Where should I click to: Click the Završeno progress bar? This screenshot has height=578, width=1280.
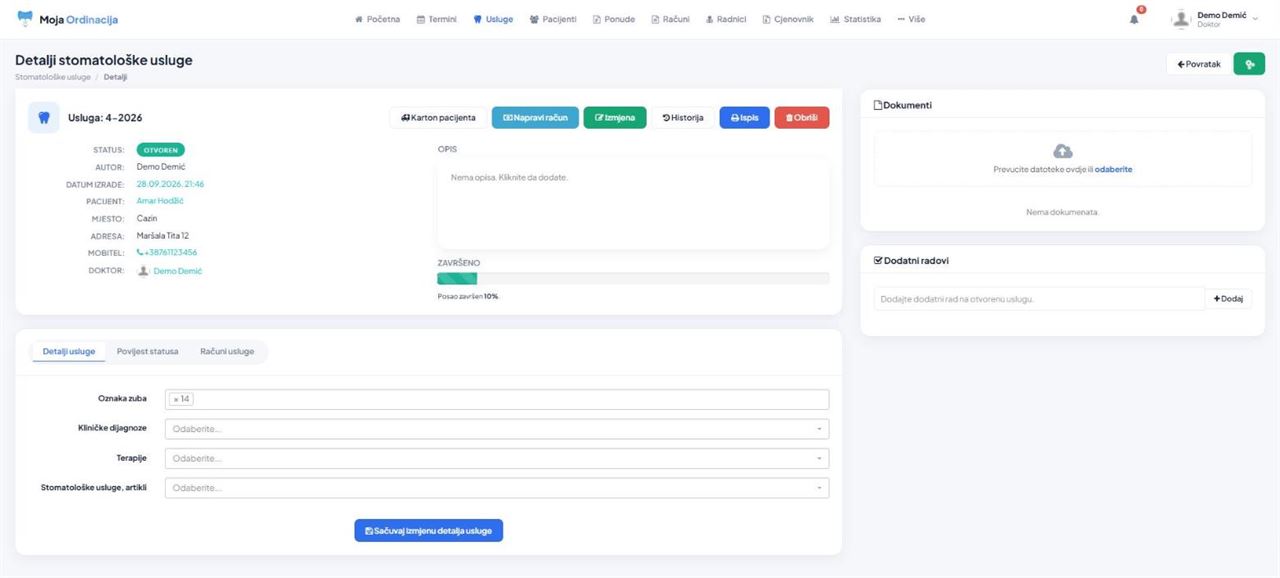click(x=633, y=279)
